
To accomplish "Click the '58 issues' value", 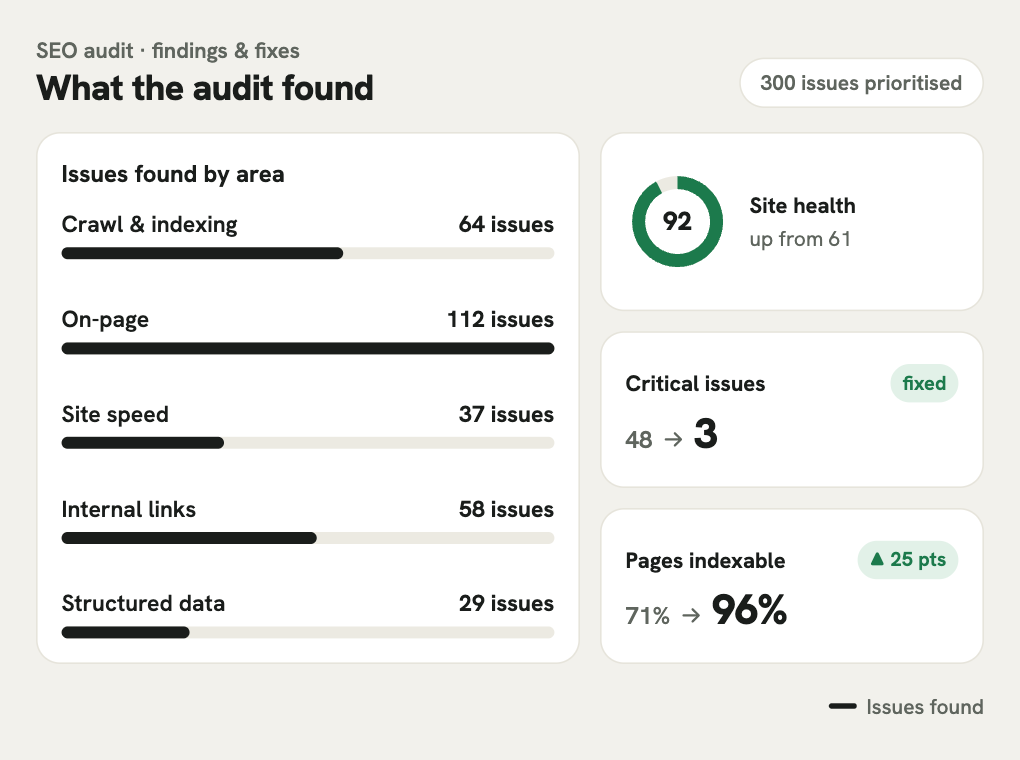I will [x=506, y=509].
